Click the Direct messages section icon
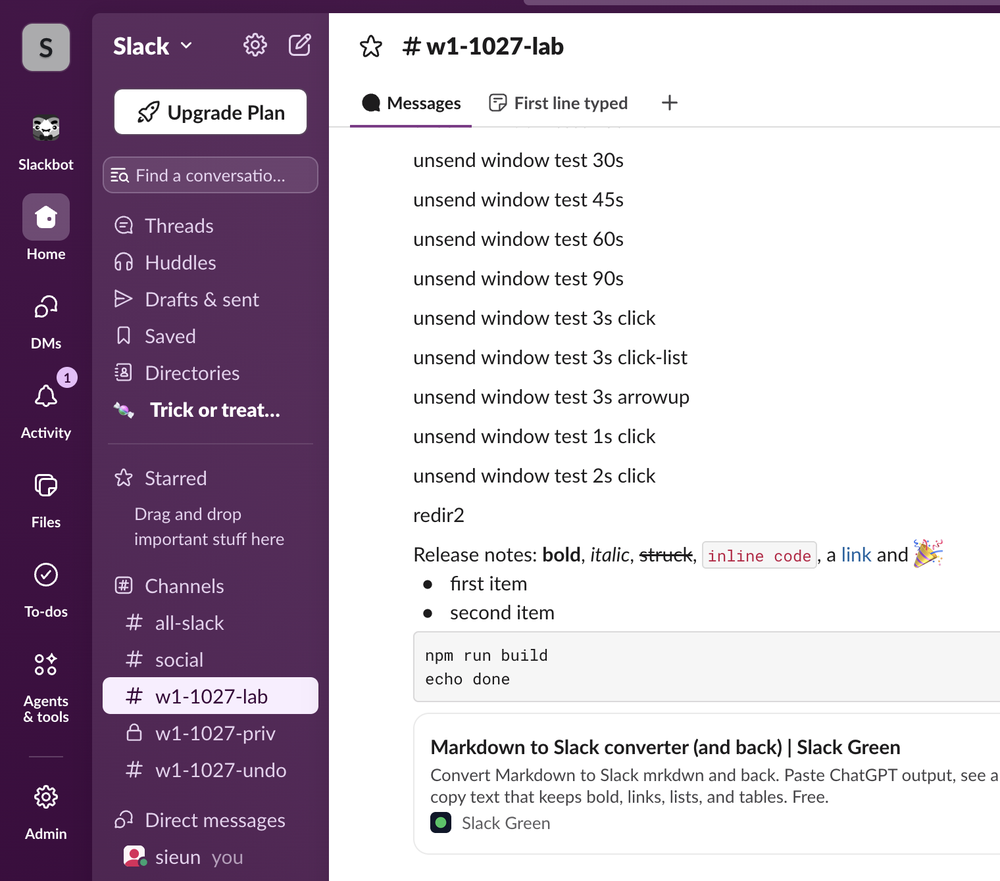Image resolution: width=1000 pixels, height=881 pixels. (x=124, y=819)
